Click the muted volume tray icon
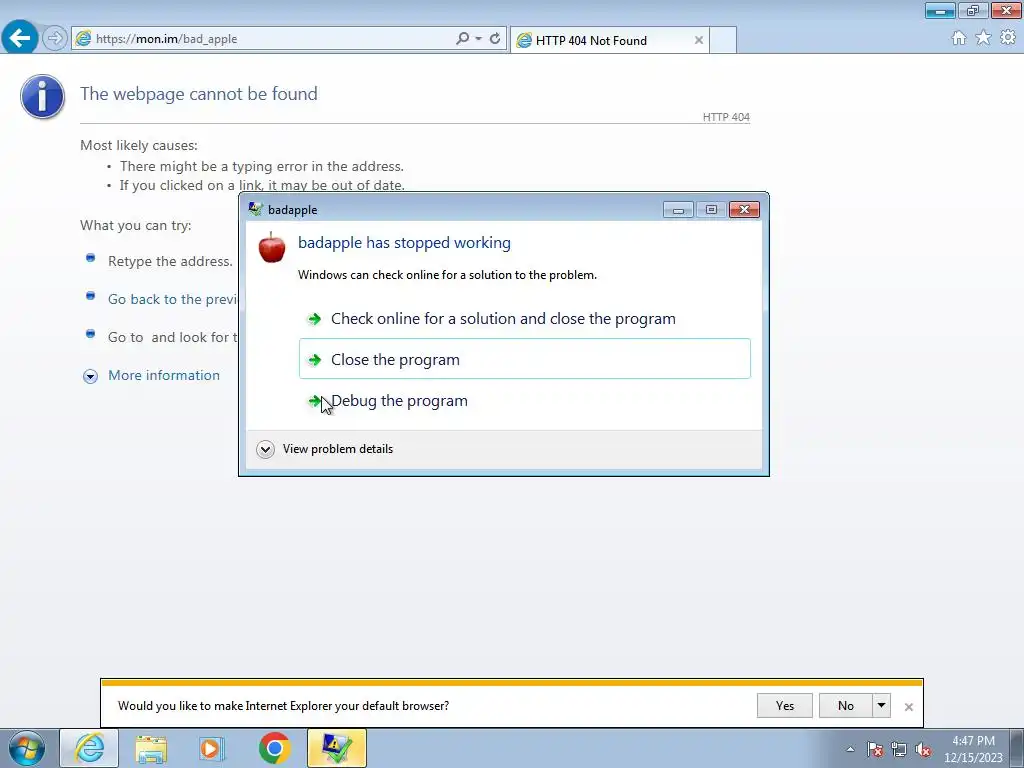1024x768 pixels. tap(923, 749)
